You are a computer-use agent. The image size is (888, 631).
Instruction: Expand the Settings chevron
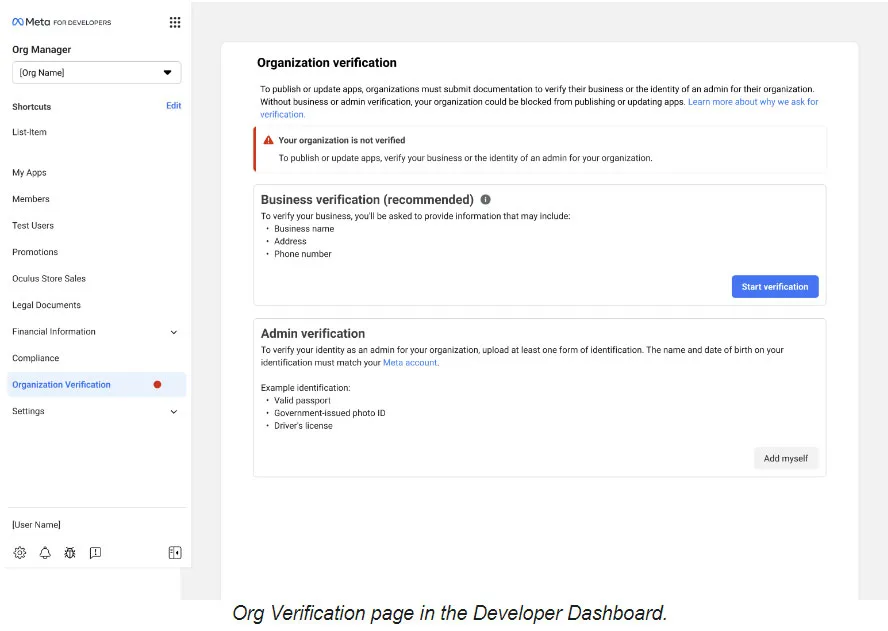(x=174, y=412)
